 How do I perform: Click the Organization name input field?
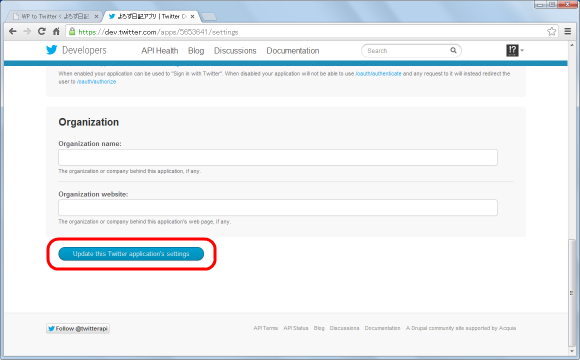point(278,158)
